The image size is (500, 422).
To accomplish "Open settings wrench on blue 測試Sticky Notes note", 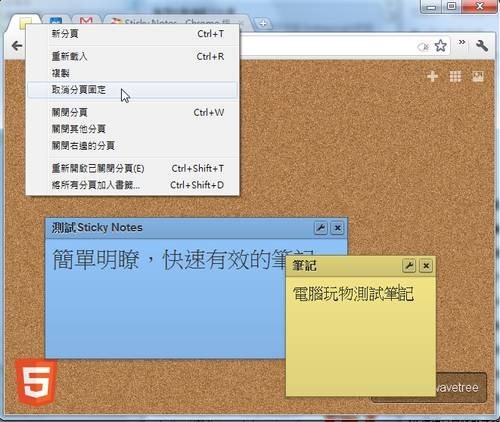I will (x=321, y=228).
